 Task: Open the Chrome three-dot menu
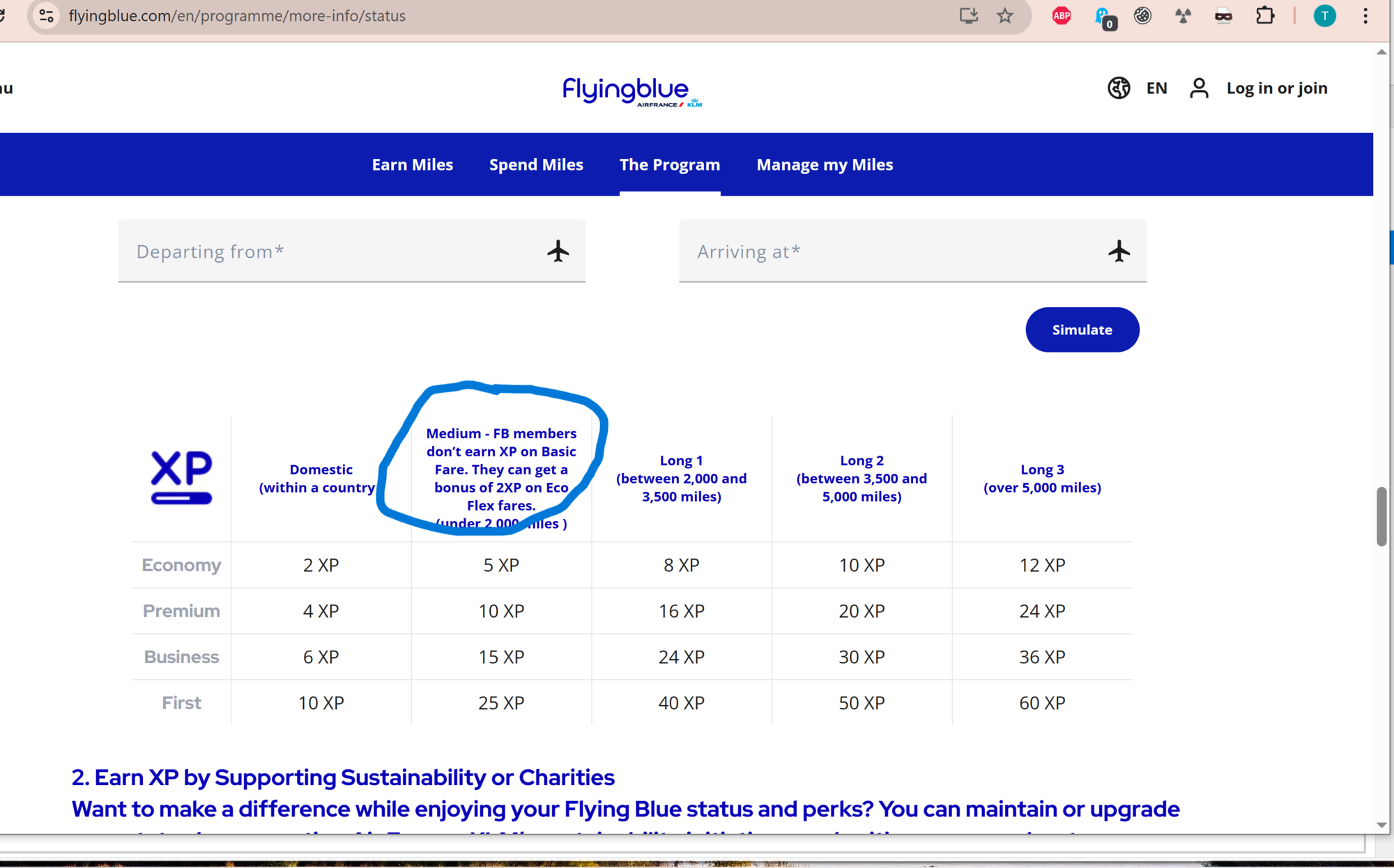tap(1365, 15)
